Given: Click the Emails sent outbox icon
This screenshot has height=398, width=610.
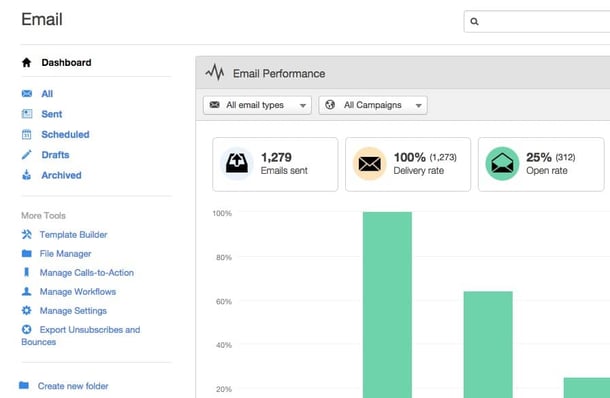Looking at the screenshot, I should (237, 164).
